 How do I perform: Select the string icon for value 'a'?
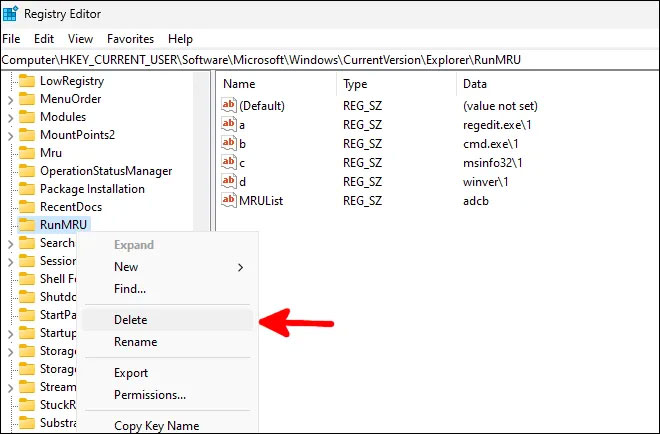(x=228, y=125)
